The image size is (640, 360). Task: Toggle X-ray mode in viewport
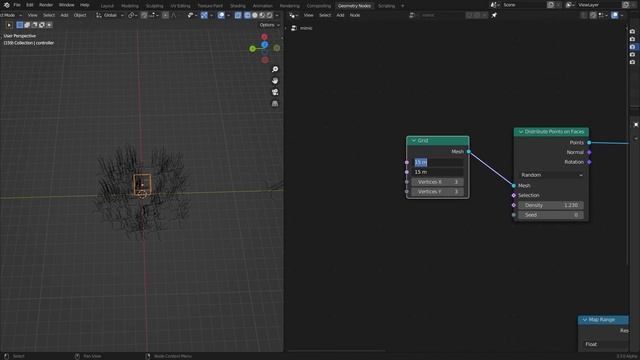[238, 15]
